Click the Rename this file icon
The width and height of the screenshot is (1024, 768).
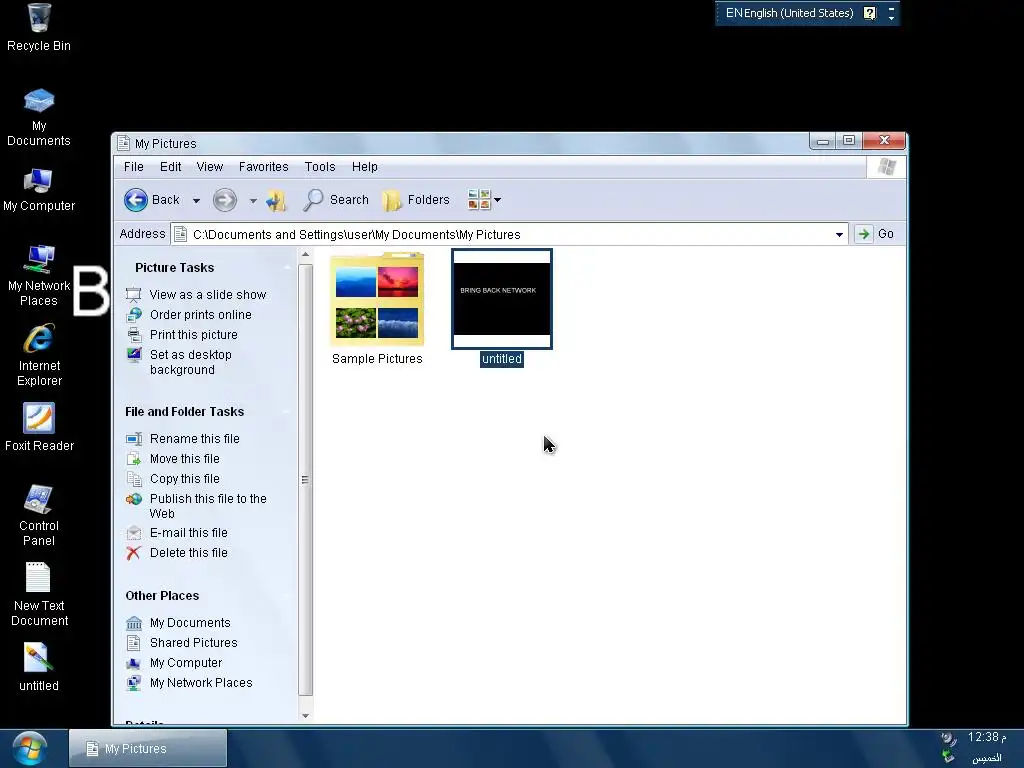[134, 439]
